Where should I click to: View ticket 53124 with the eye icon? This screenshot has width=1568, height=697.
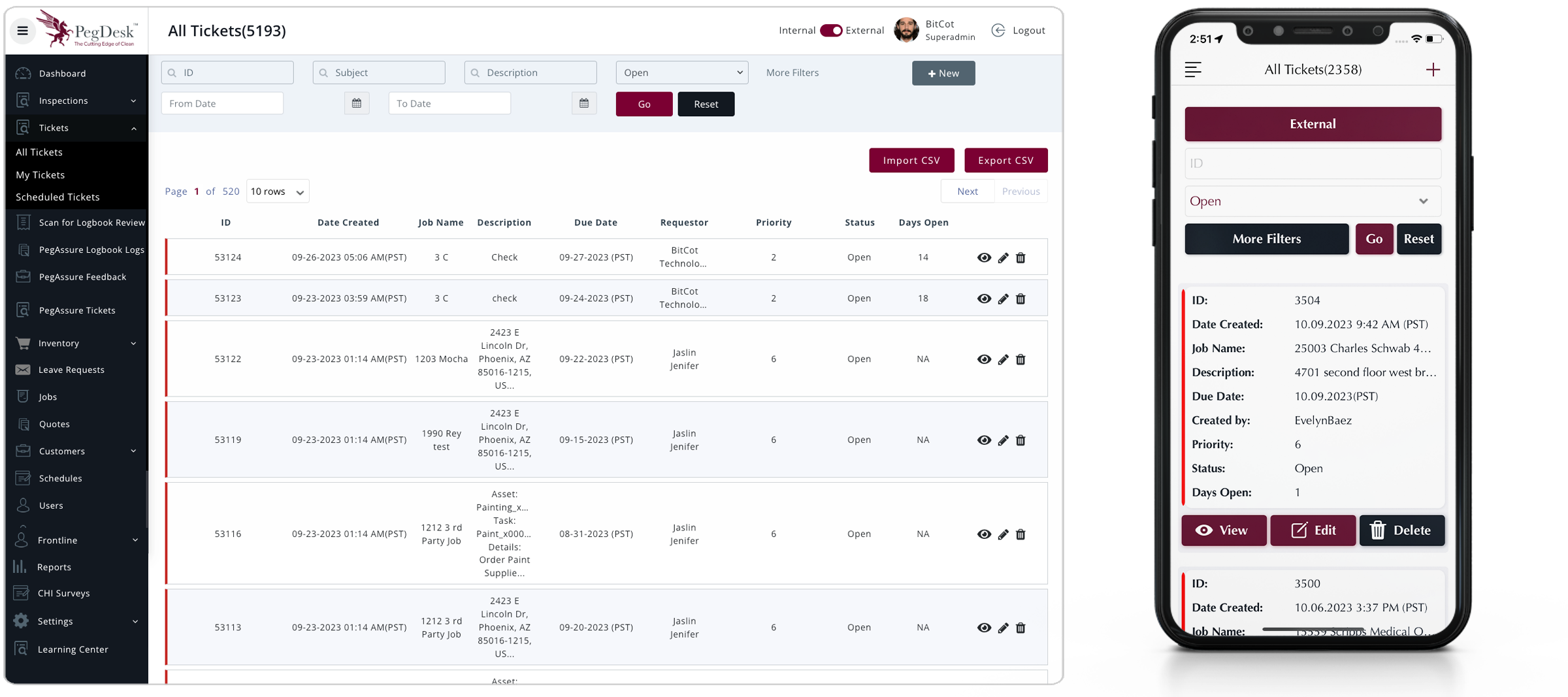[984, 258]
